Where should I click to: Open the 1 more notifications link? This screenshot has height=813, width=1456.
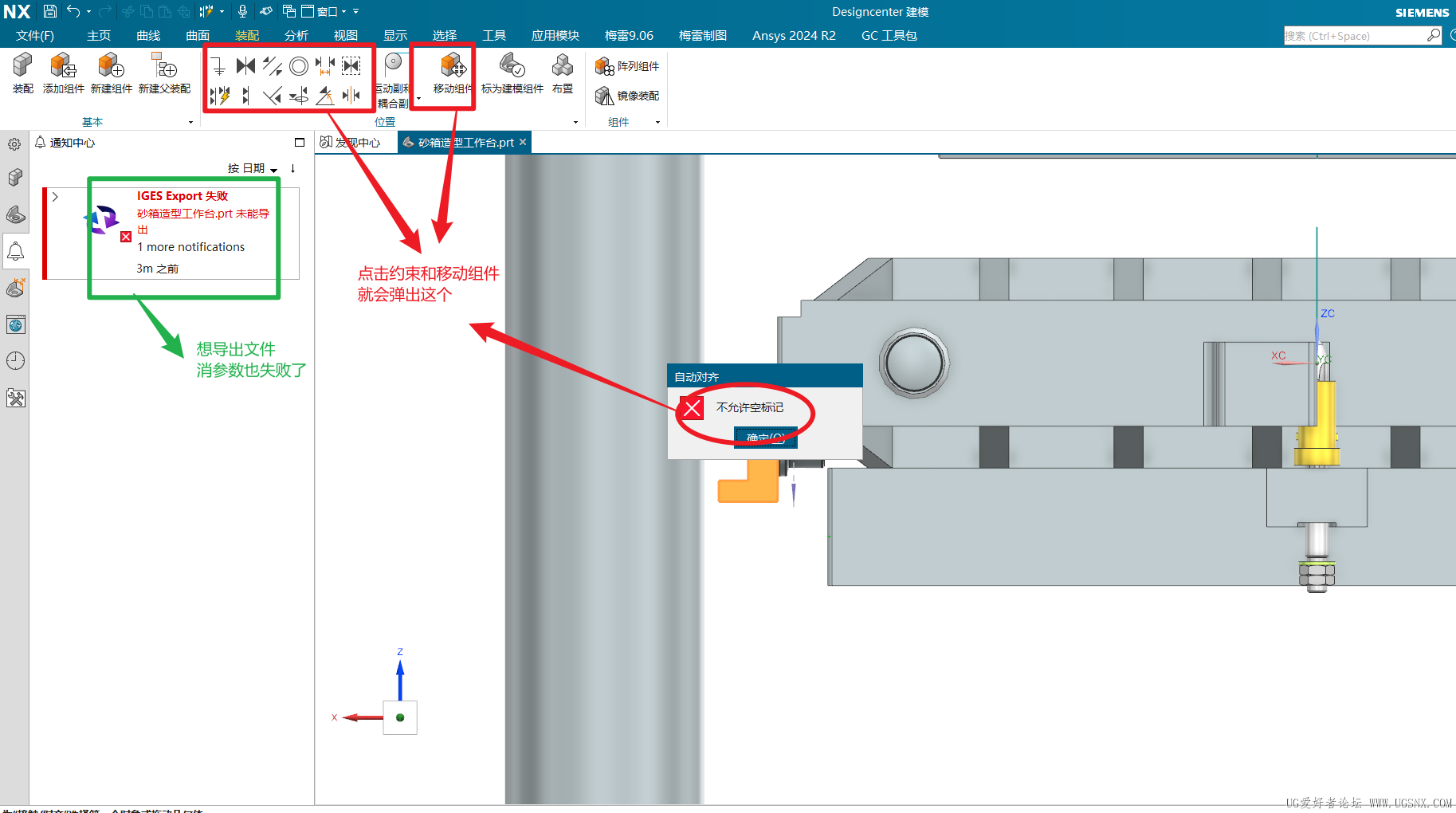click(x=190, y=246)
